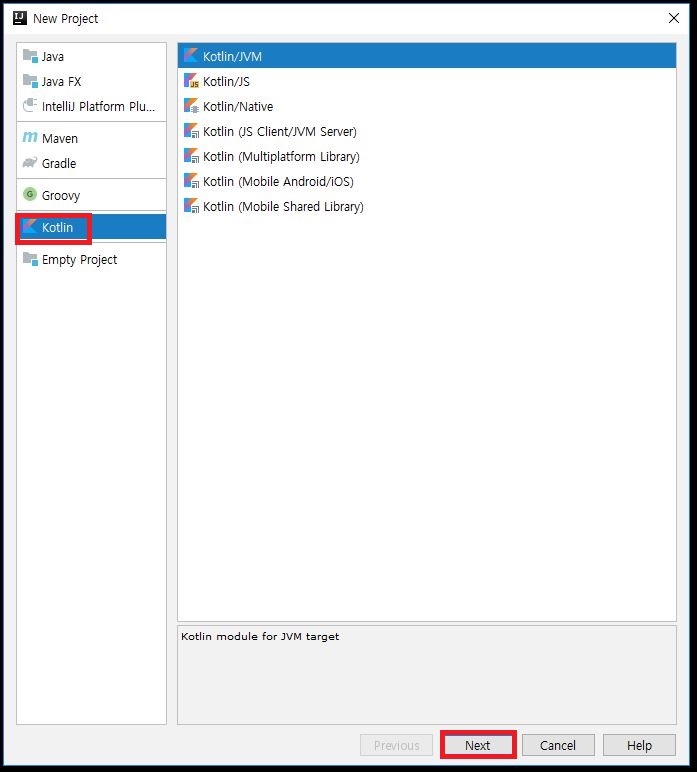Choose Groovy project type
This screenshot has height=772, width=697.
92,195
